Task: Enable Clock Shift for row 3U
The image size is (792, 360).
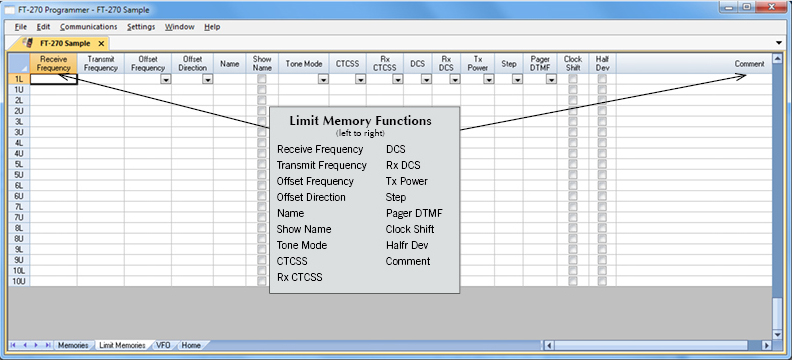Action: (573, 132)
